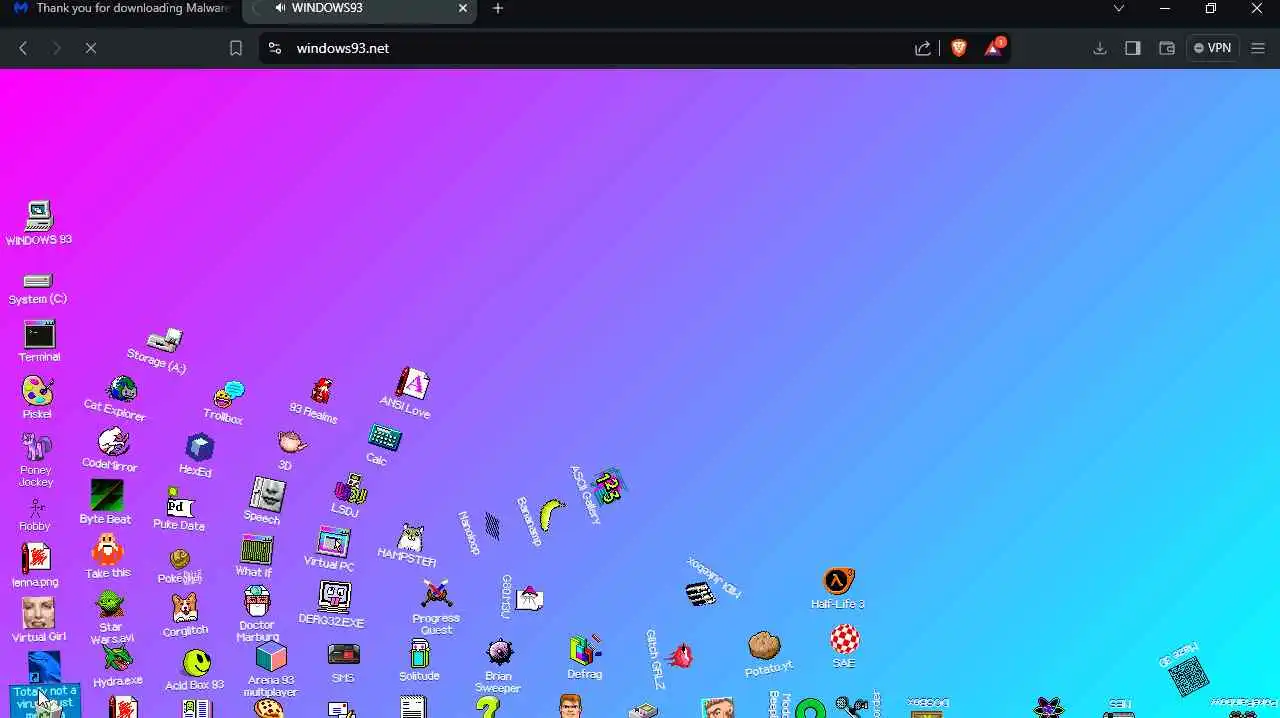Launch the Nanoloop icon

tap(492, 525)
